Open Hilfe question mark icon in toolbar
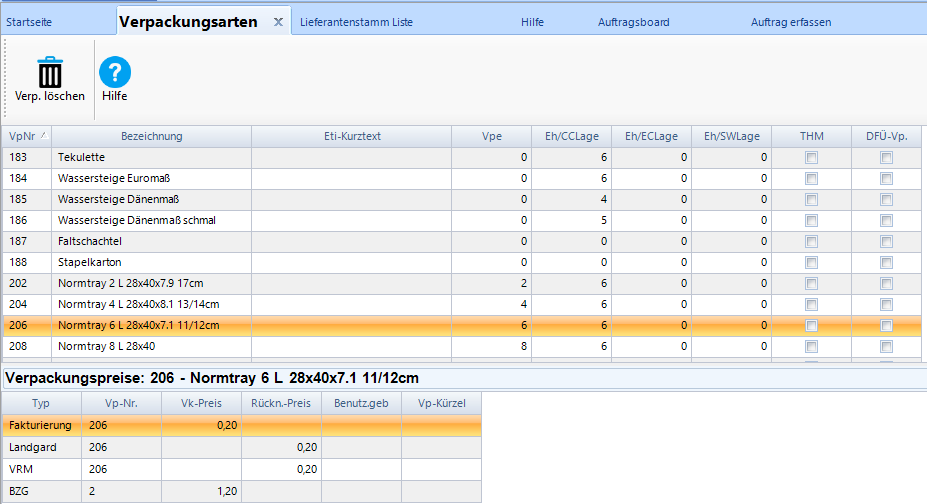This screenshot has height=504, width=927. (x=115, y=72)
